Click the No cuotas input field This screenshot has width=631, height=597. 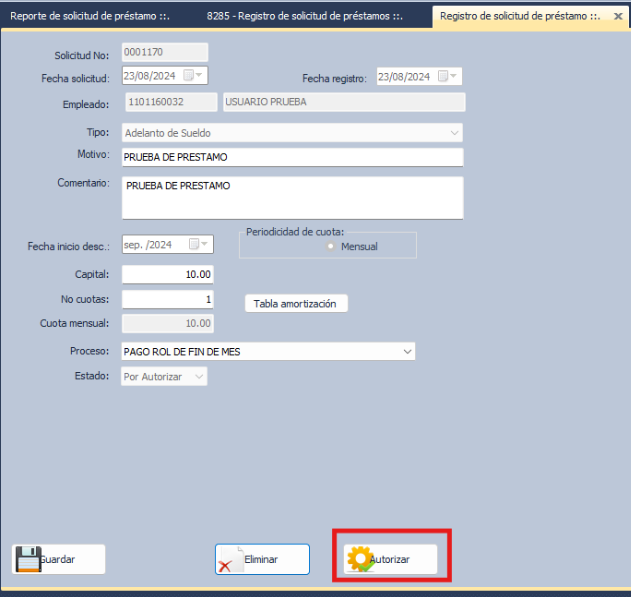[x=167, y=299]
